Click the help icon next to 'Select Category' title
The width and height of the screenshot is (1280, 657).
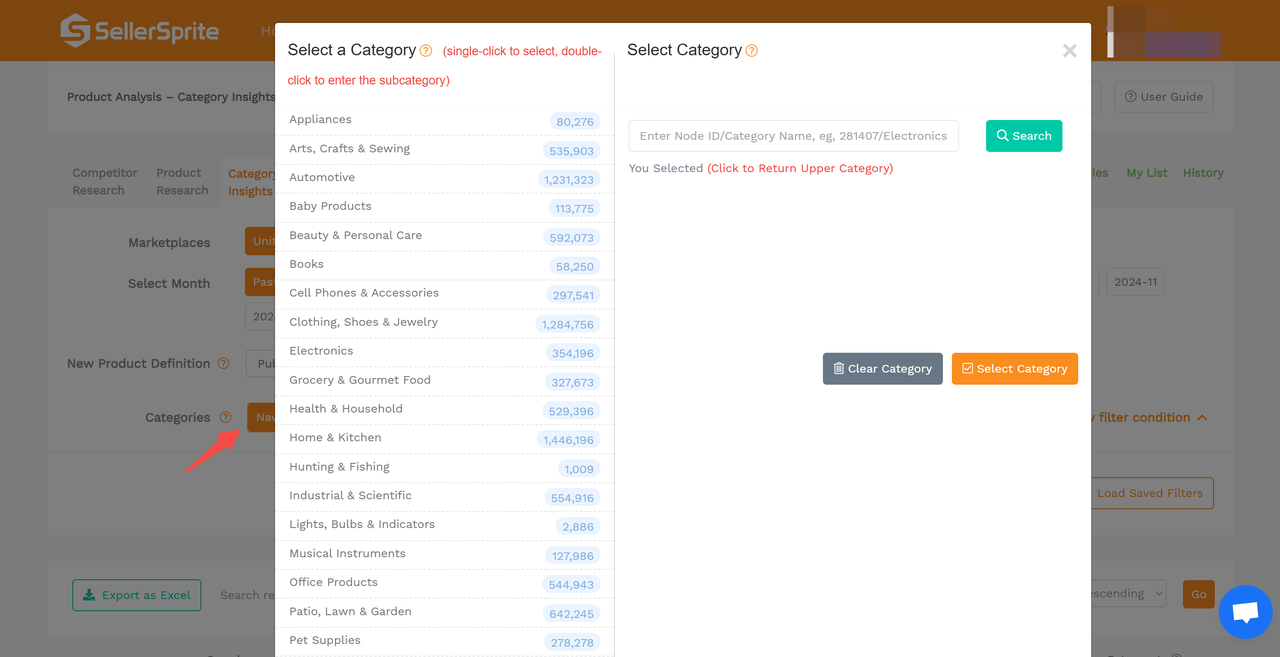pos(754,49)
